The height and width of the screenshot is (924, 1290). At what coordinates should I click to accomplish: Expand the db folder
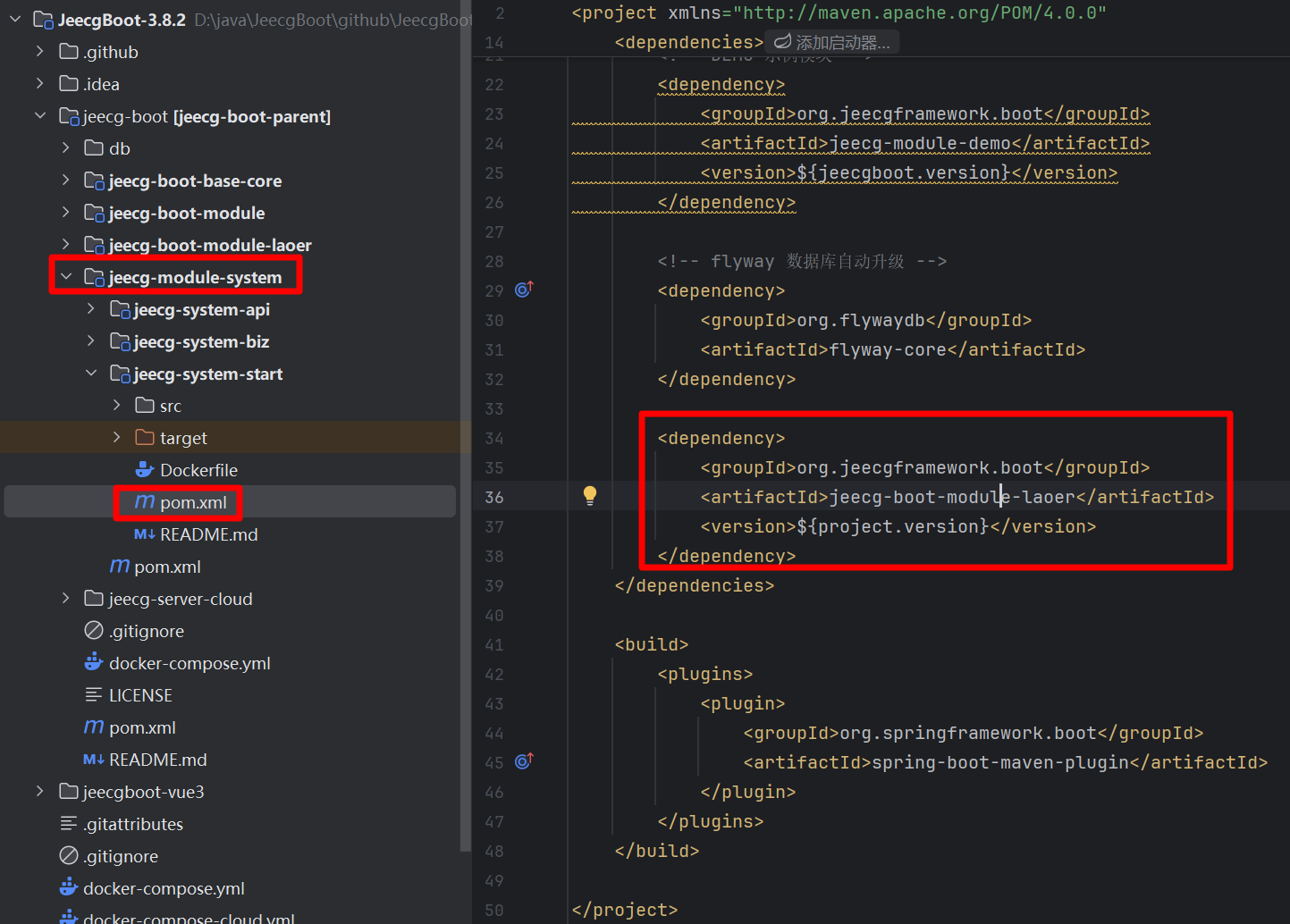point(66,147)
